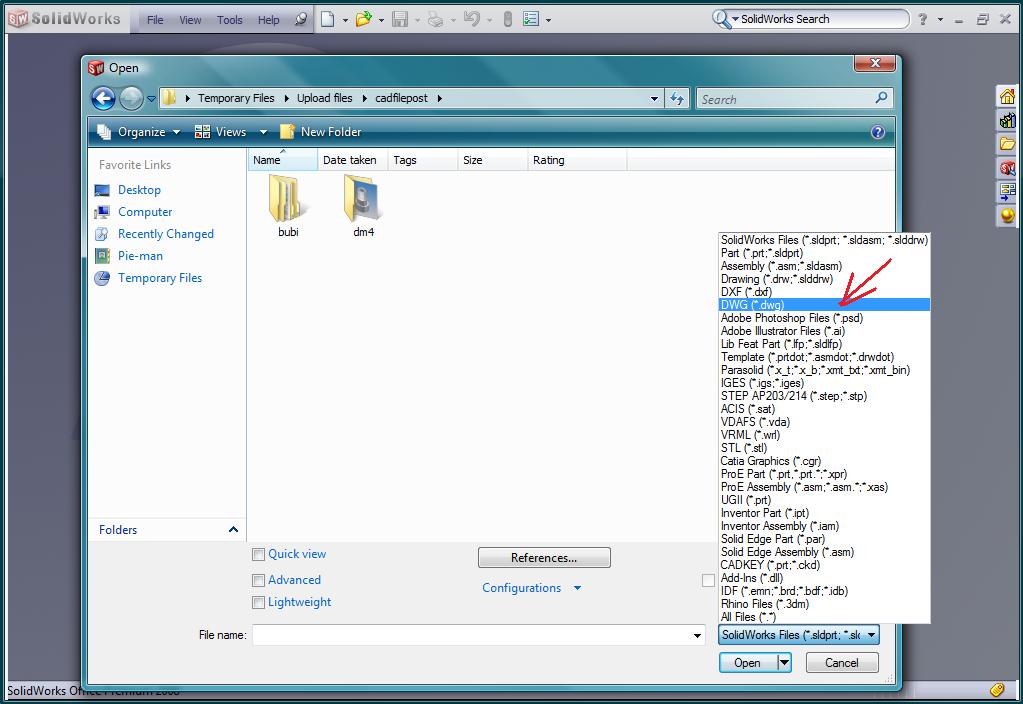
Task: Open the View Palette icon in task pane
Action: coord(1007,191)
